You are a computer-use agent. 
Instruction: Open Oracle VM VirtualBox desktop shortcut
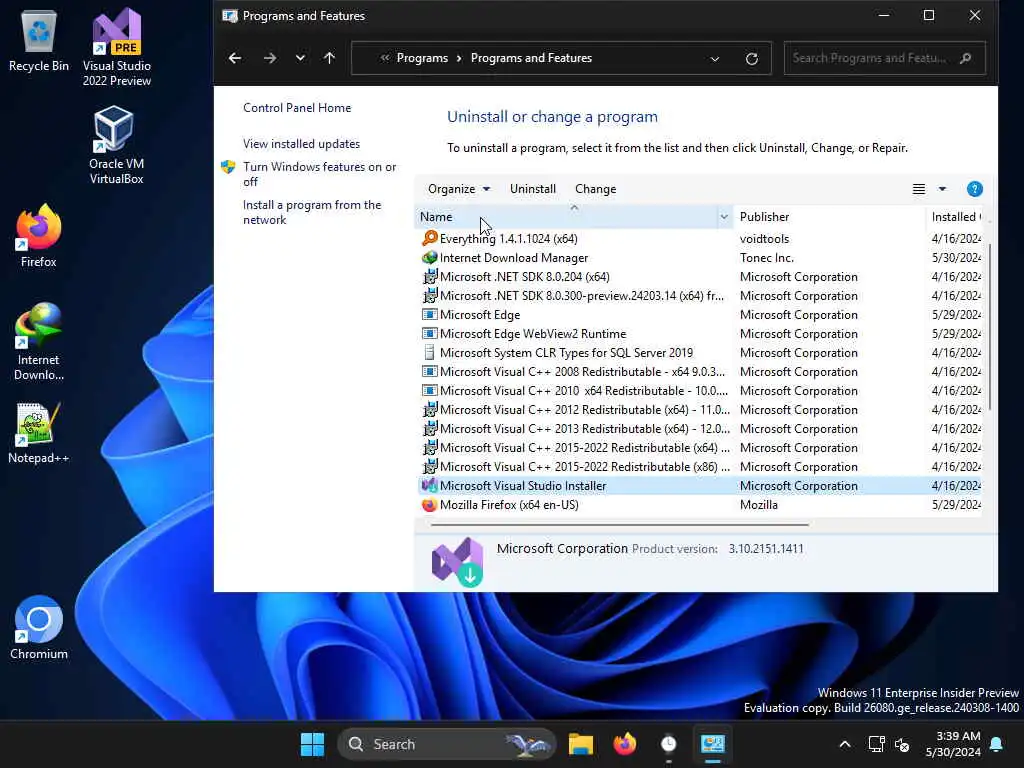[x=116, y=145]
